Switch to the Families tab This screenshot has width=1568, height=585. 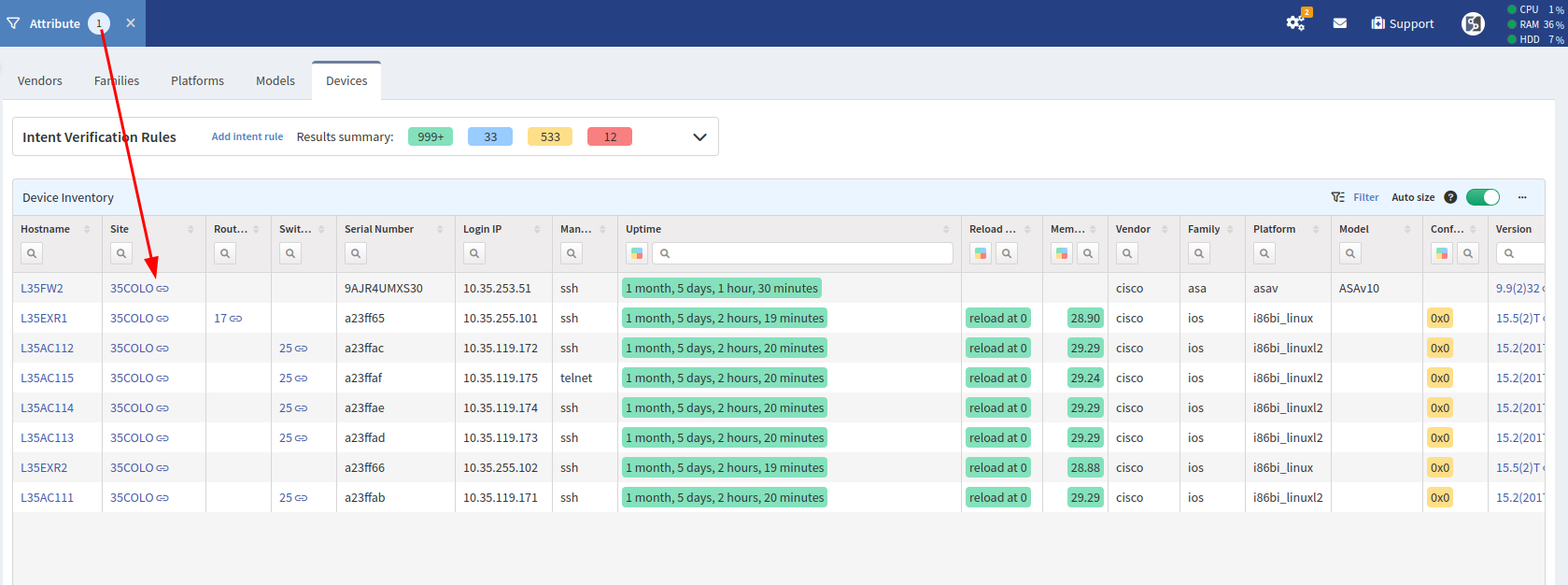click(117, 81)
